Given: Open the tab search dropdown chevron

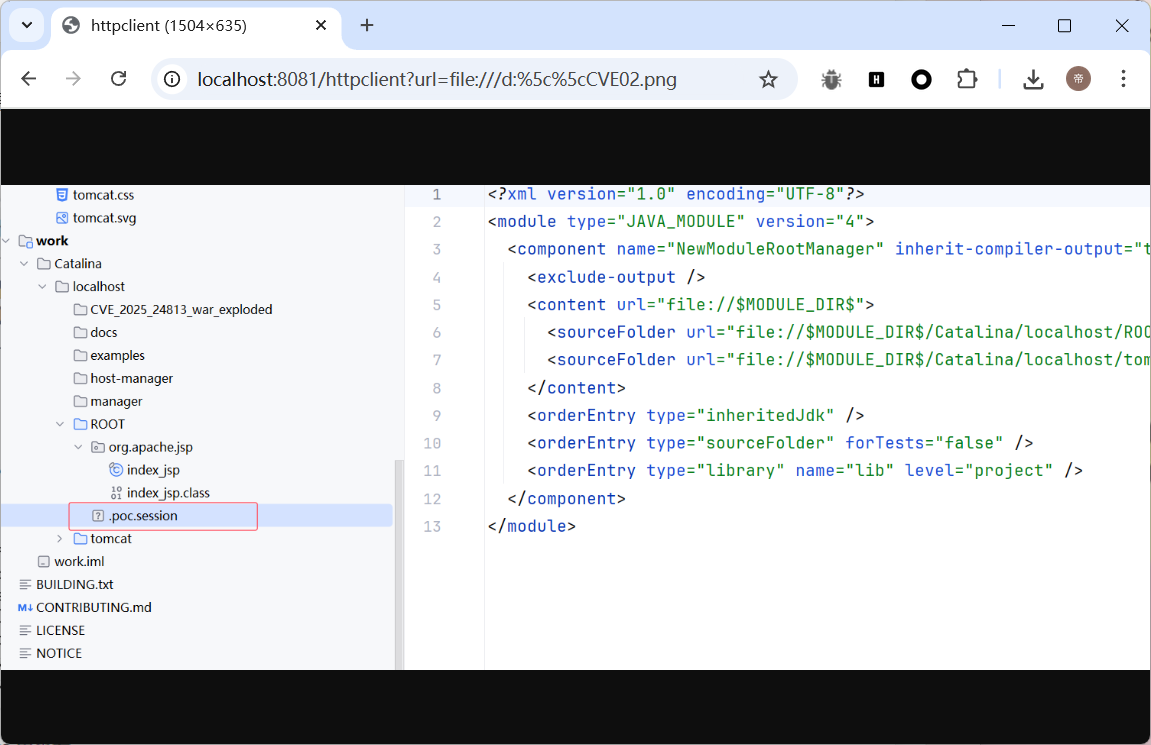Looking at the screenshot, I should pyautogui.click(x=27, y=25).
